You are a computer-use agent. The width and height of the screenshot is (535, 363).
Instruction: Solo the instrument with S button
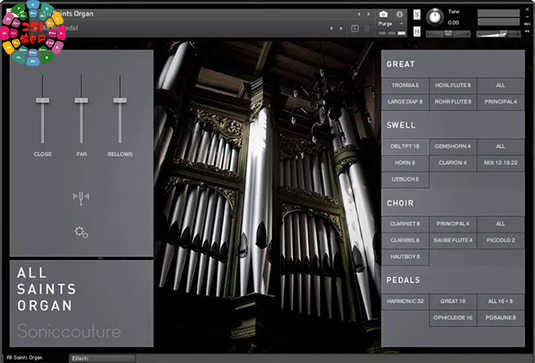(x=417, y=15)
